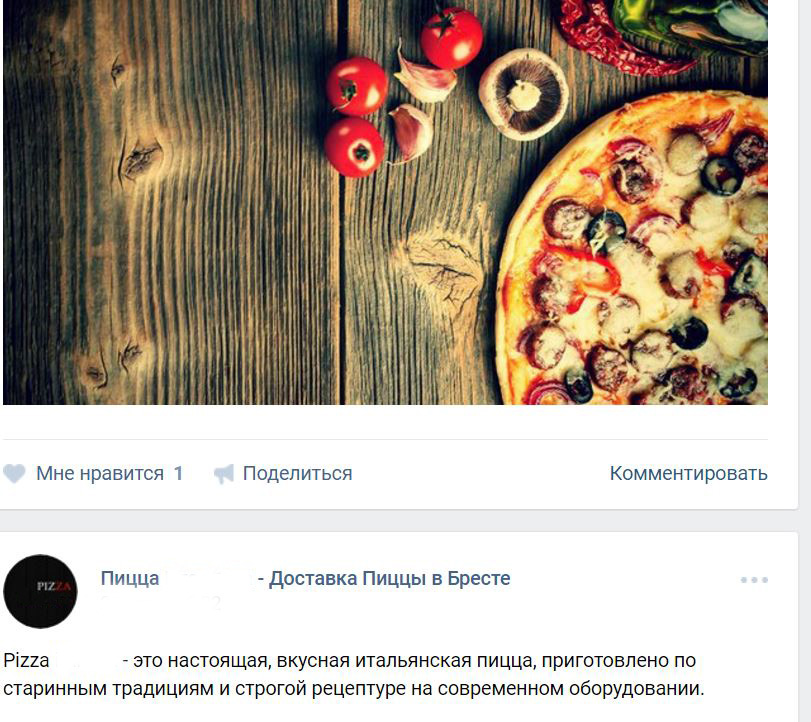The width and height of the screenshot is (811, 722).
Task: Open the three-dots post options menu
Action: 754,580
